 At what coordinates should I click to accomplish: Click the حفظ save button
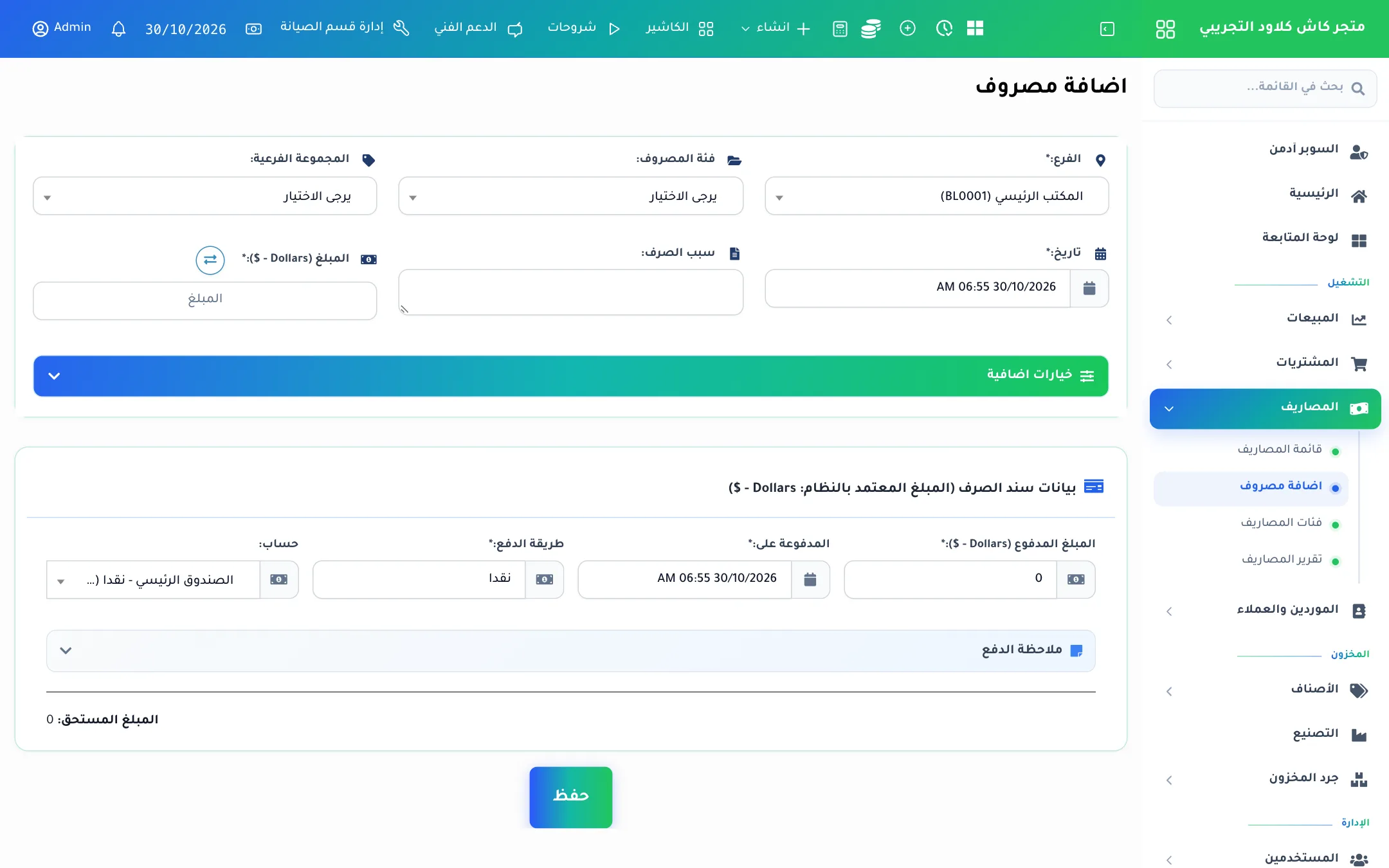click(x=571, y=797)
